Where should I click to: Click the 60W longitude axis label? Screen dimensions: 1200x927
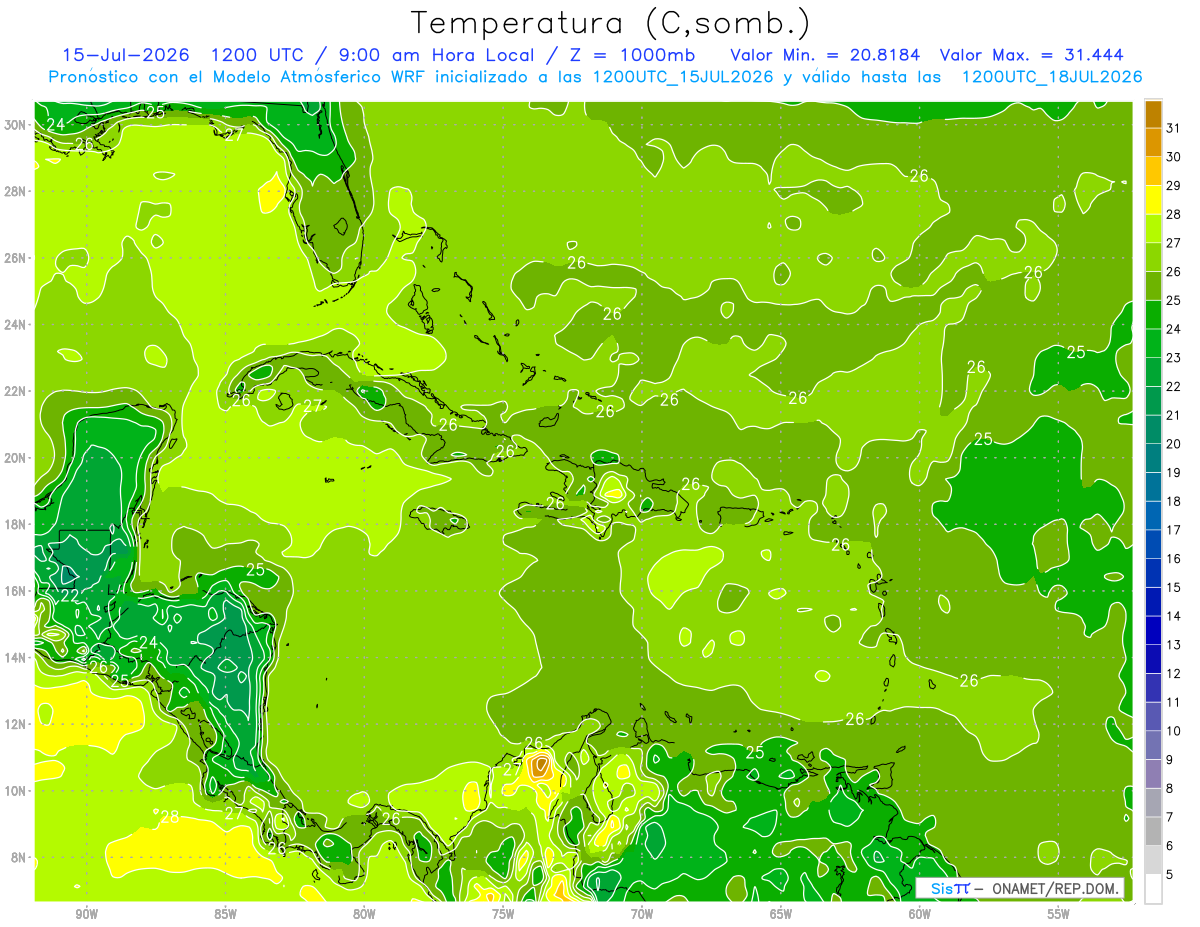tap(920, 914)
